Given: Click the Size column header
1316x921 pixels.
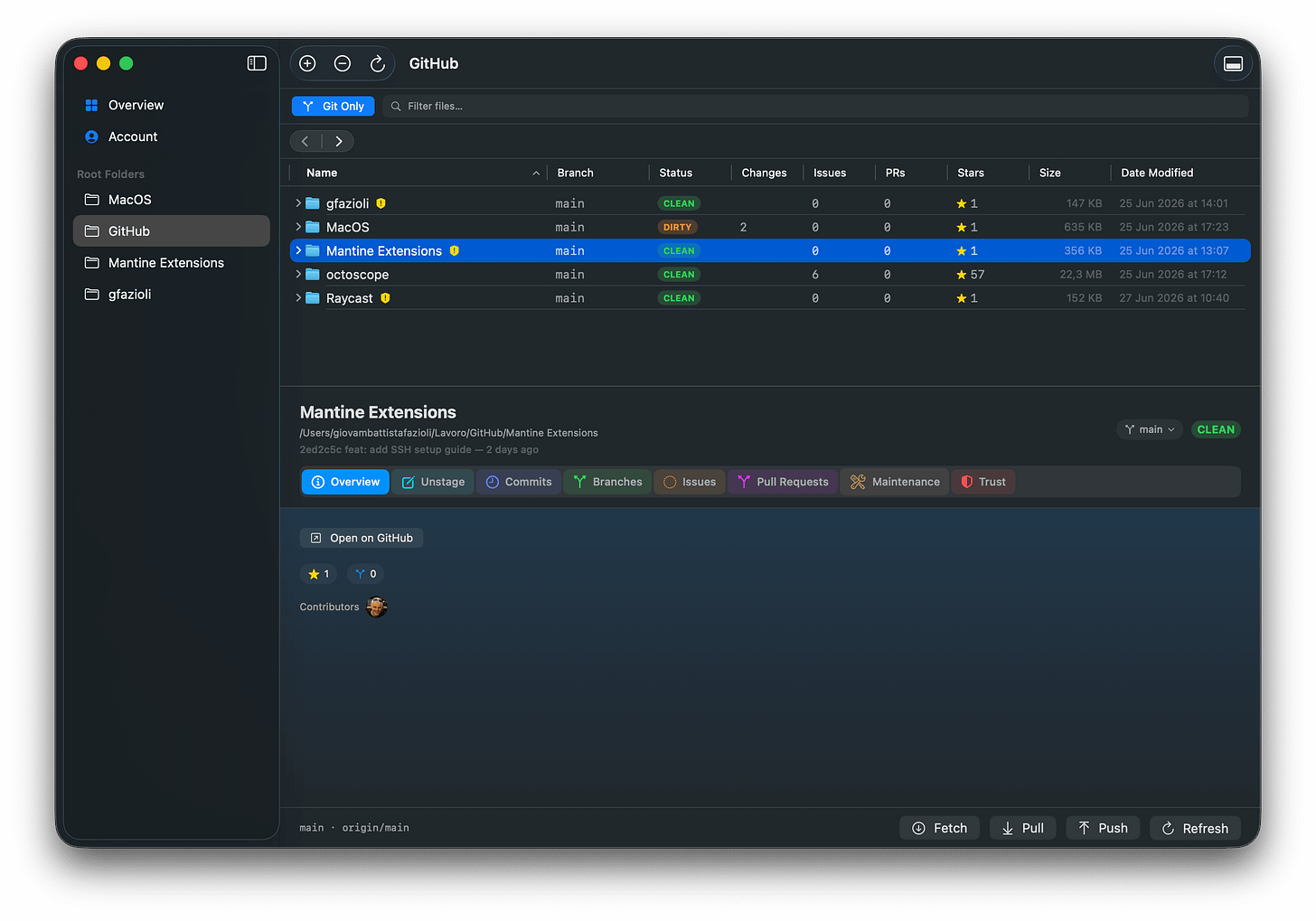Looking at the screenshot, I should pyautogui.click(x=1049, y=173).
